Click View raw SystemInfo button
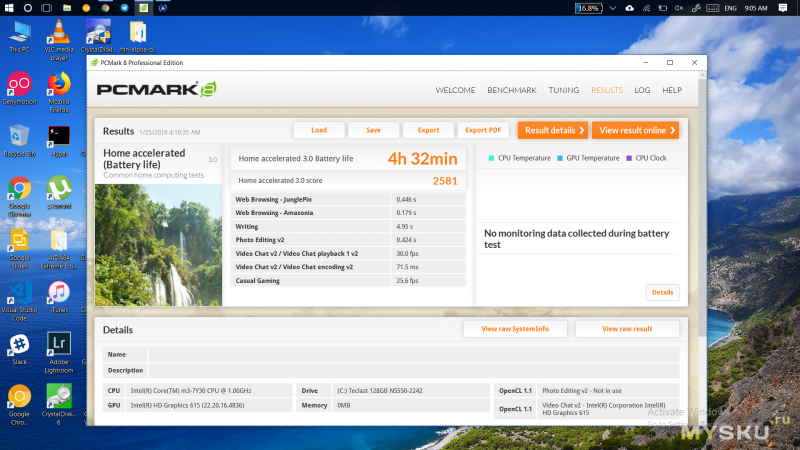Image resolution: width=800 pixels, height=450 pixels. [515, 329]
